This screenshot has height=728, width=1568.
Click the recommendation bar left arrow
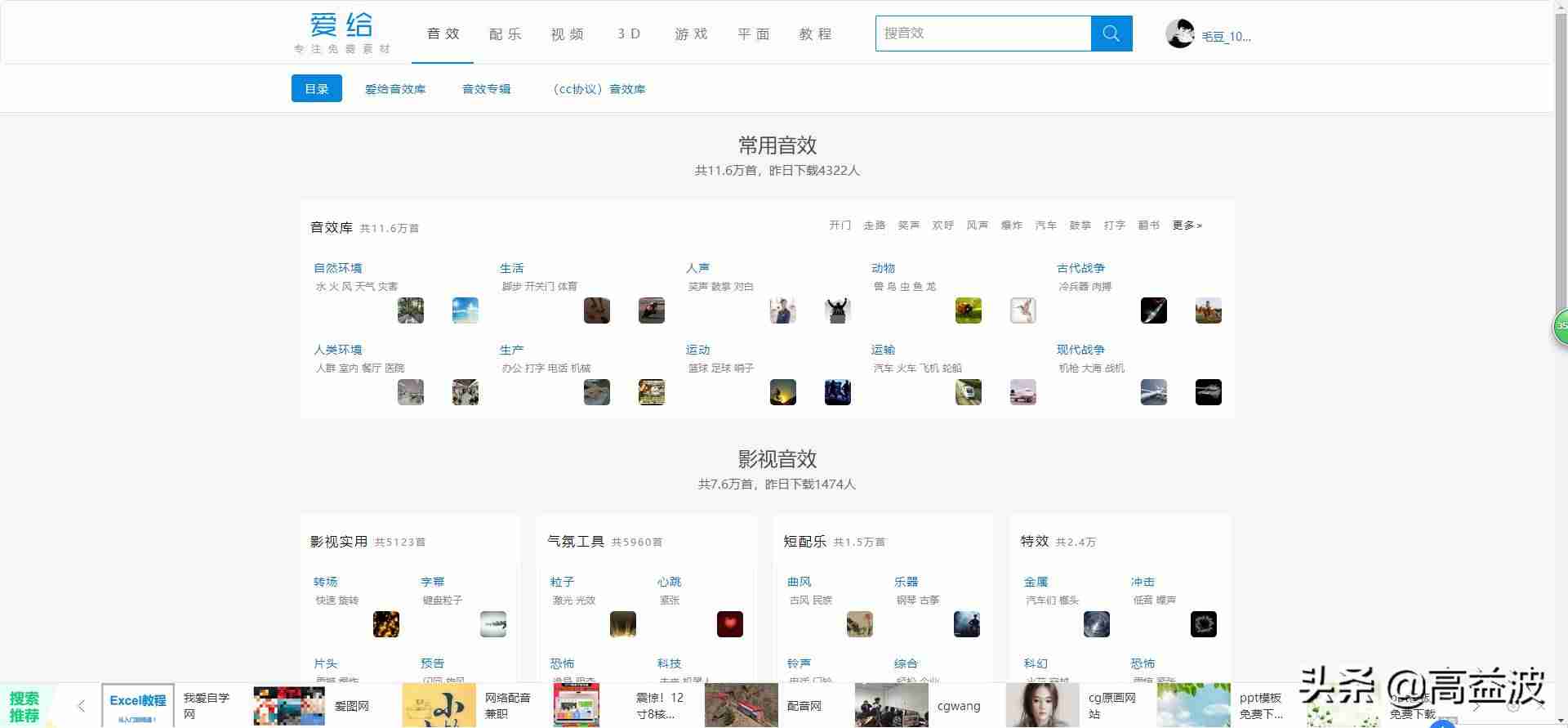pos(81,706)
